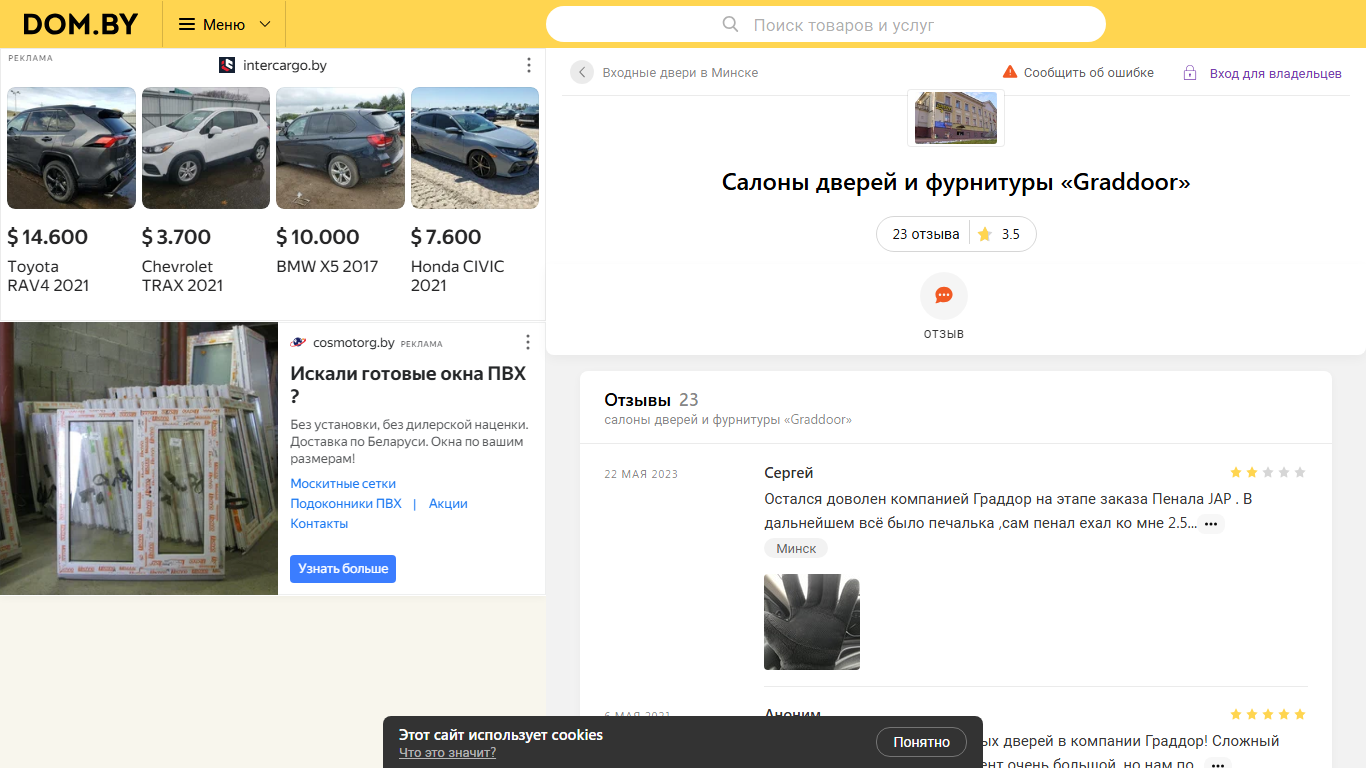Open the Москитные сетки link
The image size is (1366, 768).
tap(343, 483)
